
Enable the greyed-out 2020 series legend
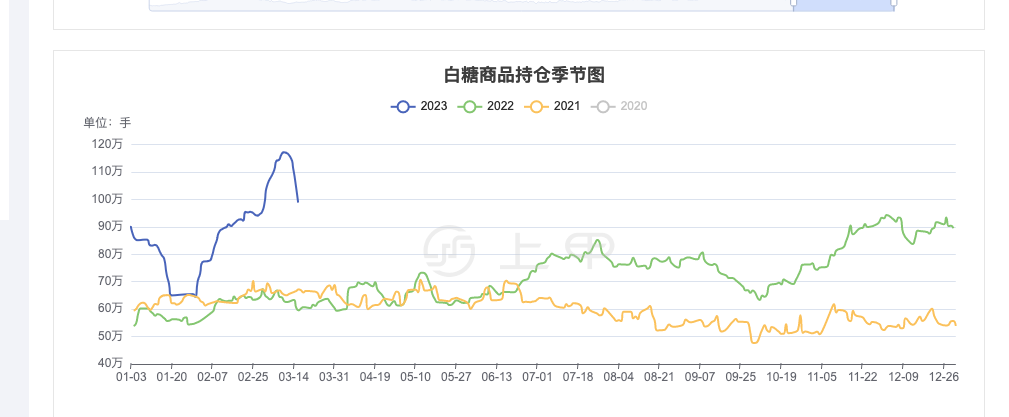[x=619, y=106]
